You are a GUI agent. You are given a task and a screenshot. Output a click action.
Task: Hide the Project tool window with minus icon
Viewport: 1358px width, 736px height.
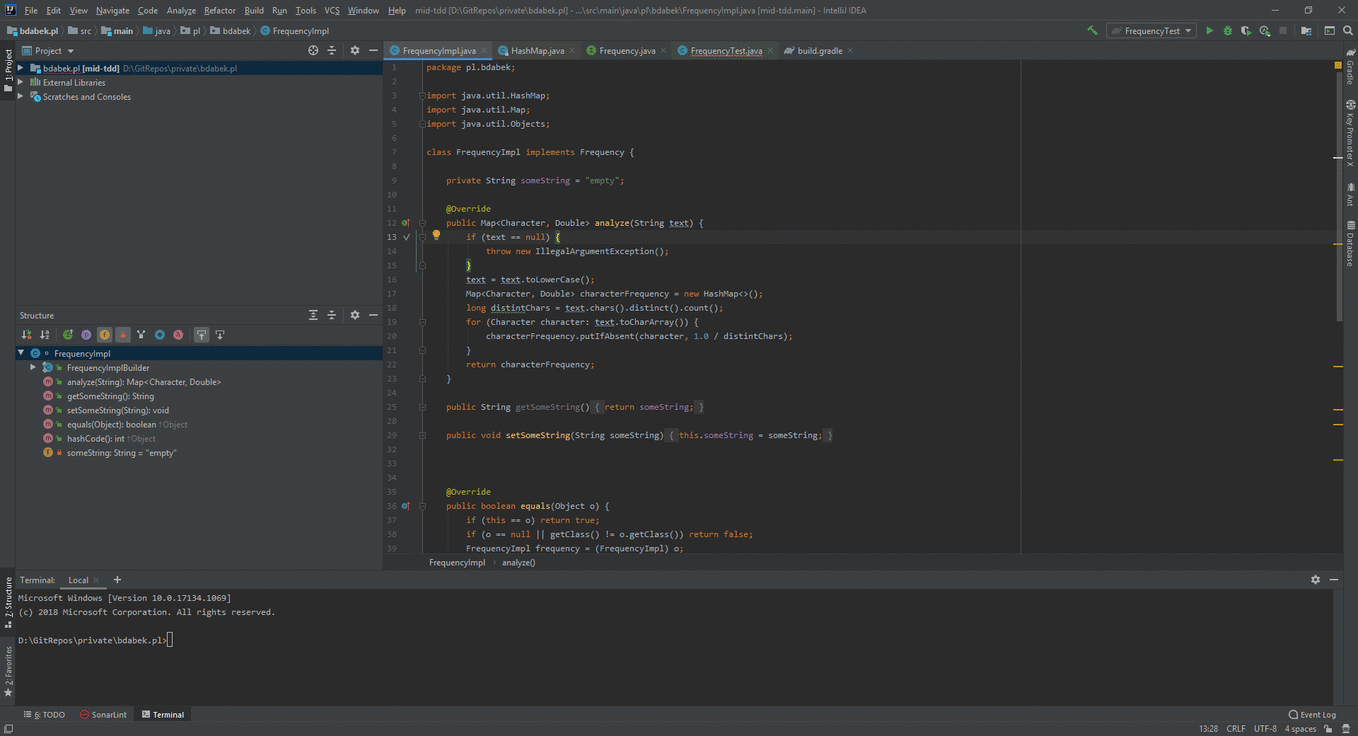(373, 50)
